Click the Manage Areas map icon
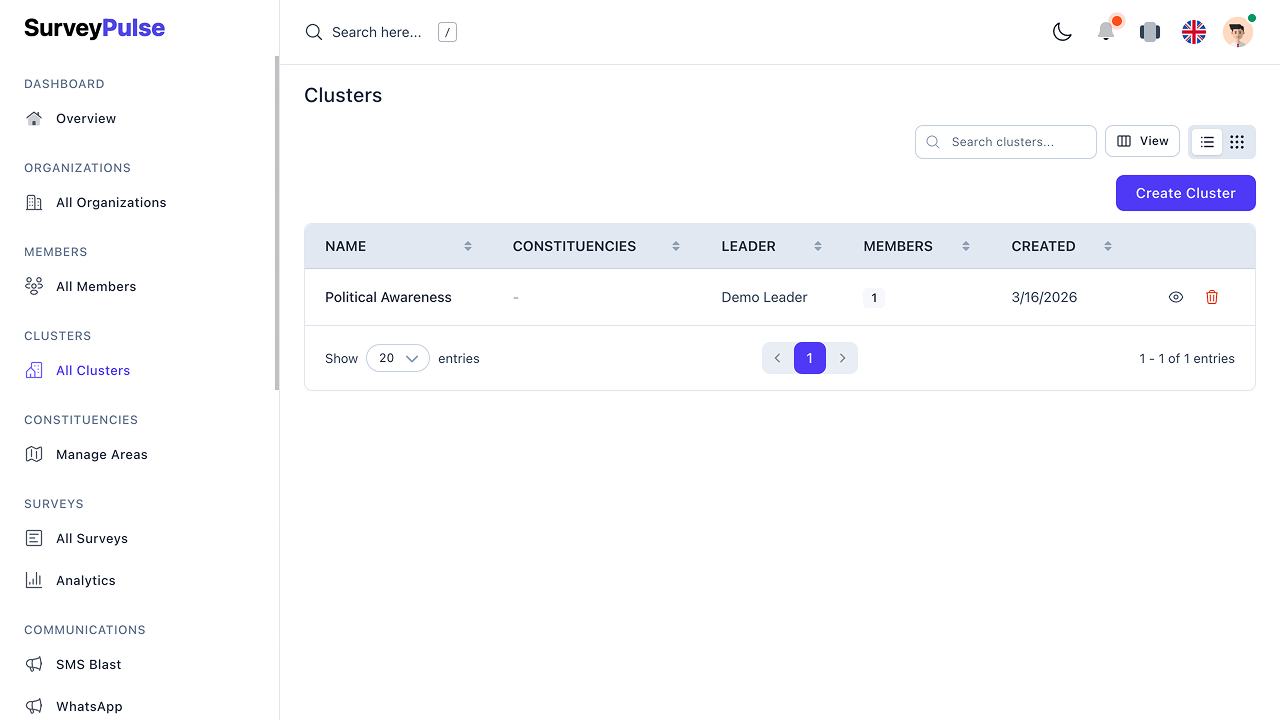 [34, 454]
